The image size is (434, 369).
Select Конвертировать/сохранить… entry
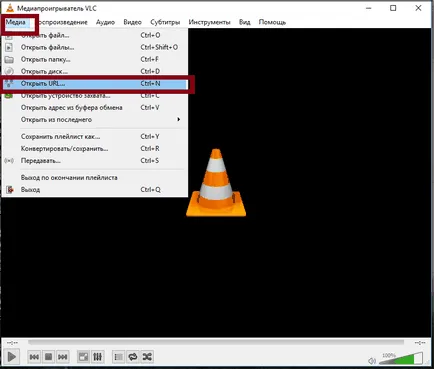click(95, 149)
